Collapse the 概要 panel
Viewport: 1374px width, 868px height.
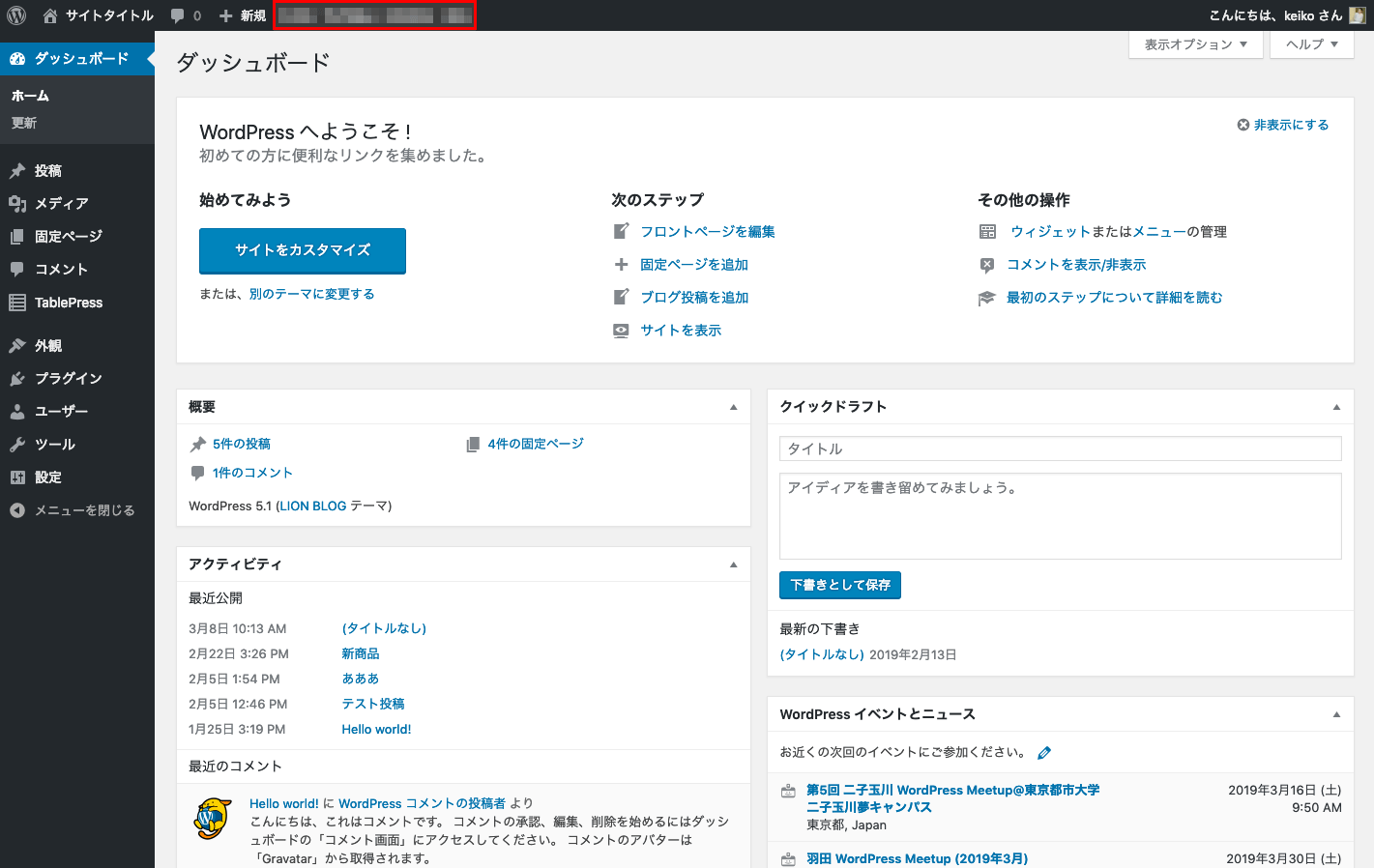coord(733,407)
